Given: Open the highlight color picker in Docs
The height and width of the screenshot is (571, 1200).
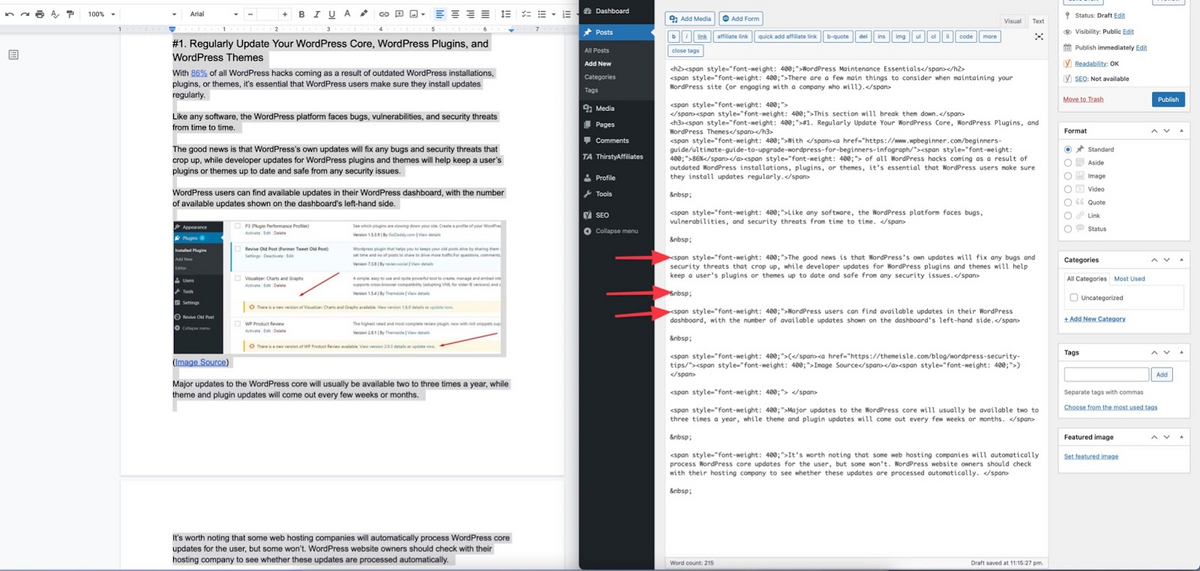Looking at the screenshot, I should click(x=362, y=14).
